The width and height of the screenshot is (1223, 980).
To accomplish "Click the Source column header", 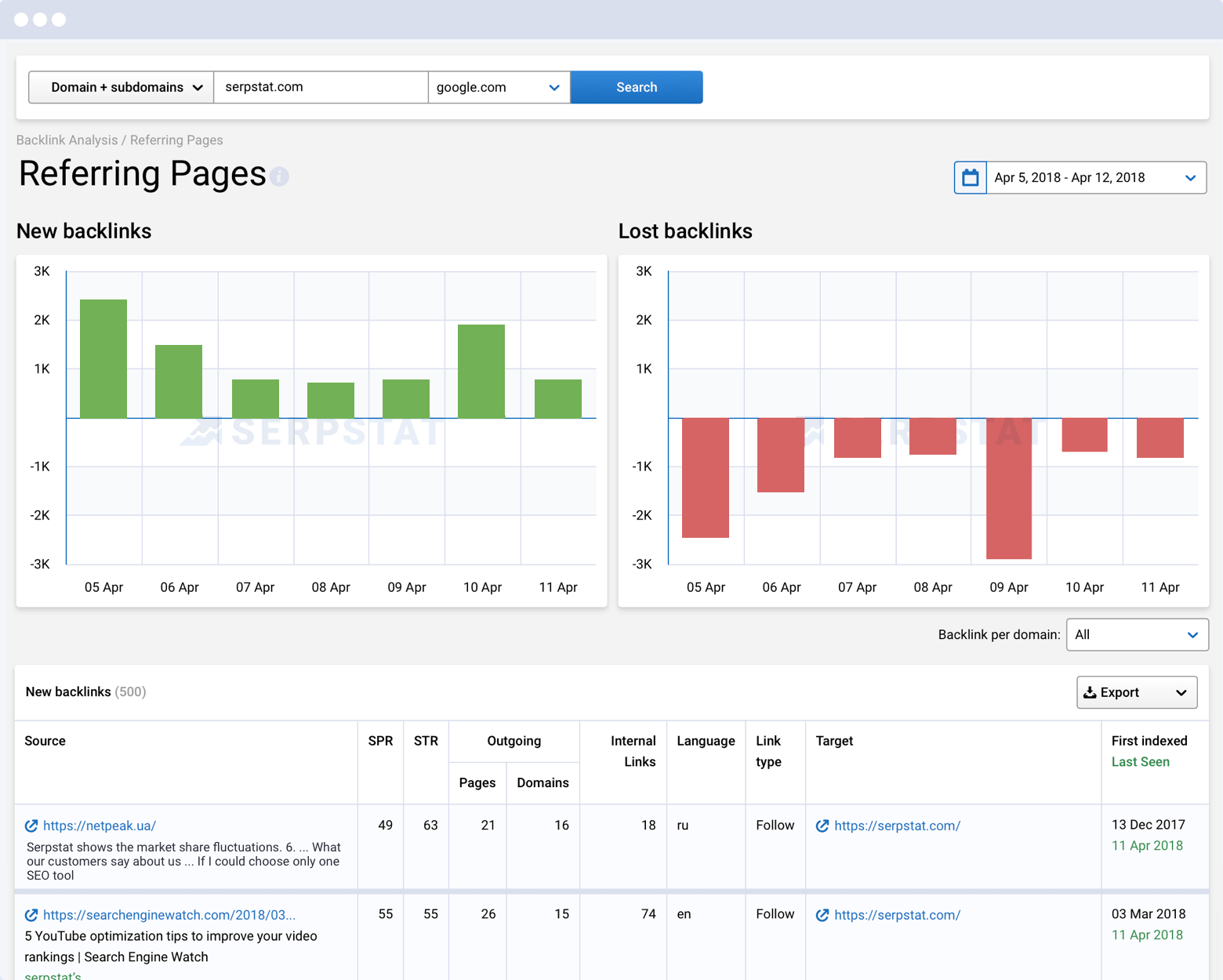I will 45,741.
